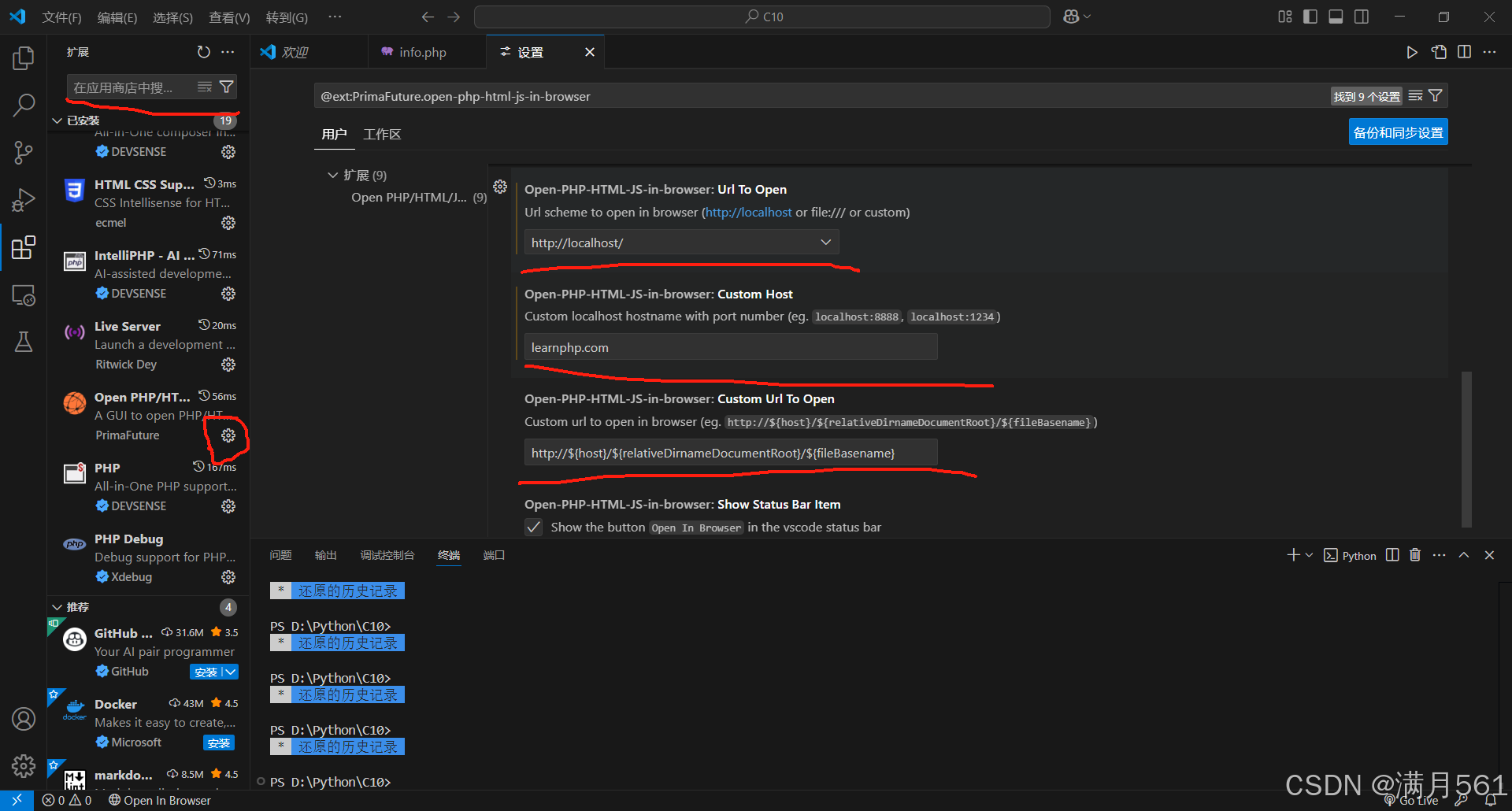1512x811 pixels.
Task: Toggle primary side bar layout icon
Action: 1310,17
